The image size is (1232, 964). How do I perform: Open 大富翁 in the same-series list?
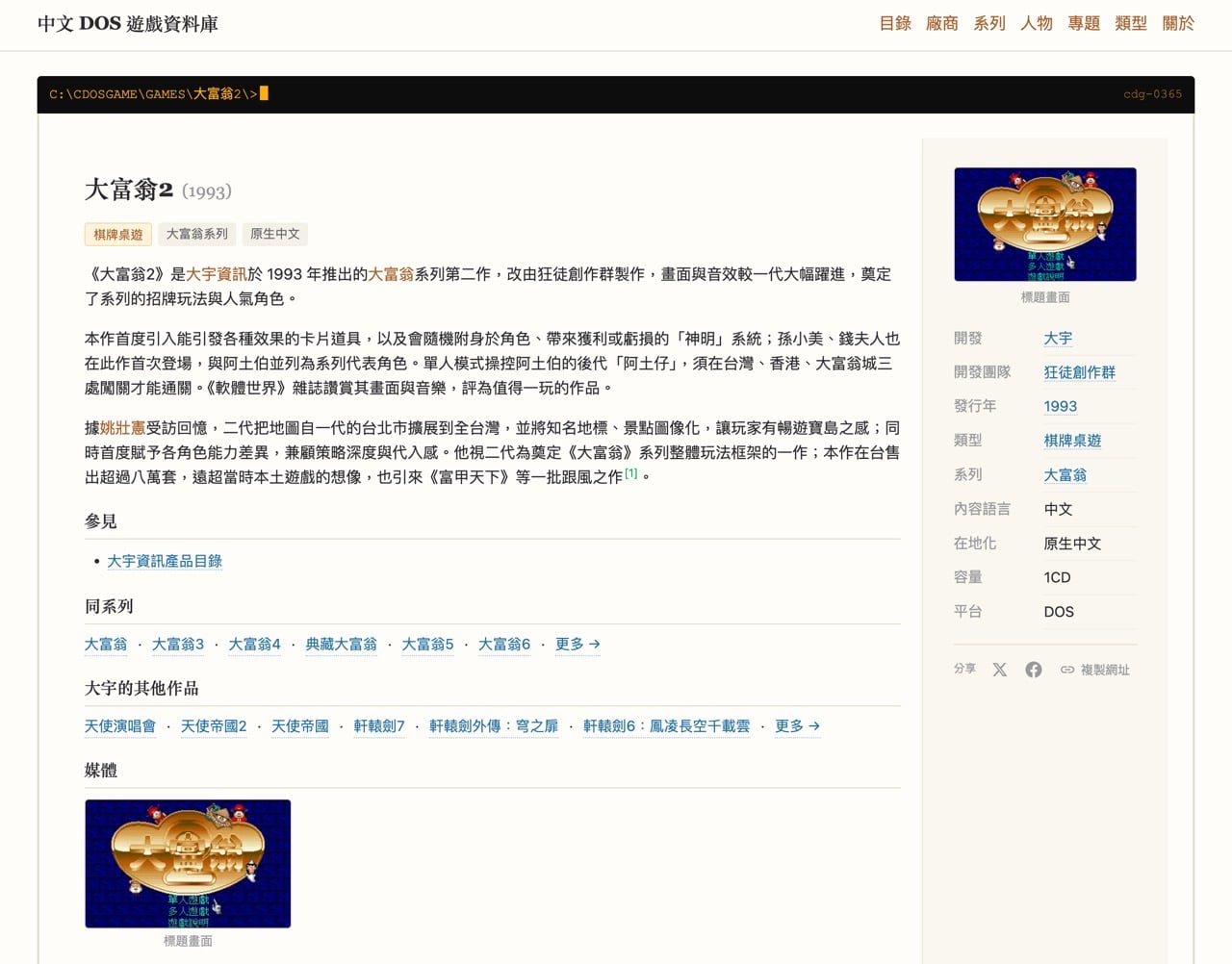pos(106,644)
